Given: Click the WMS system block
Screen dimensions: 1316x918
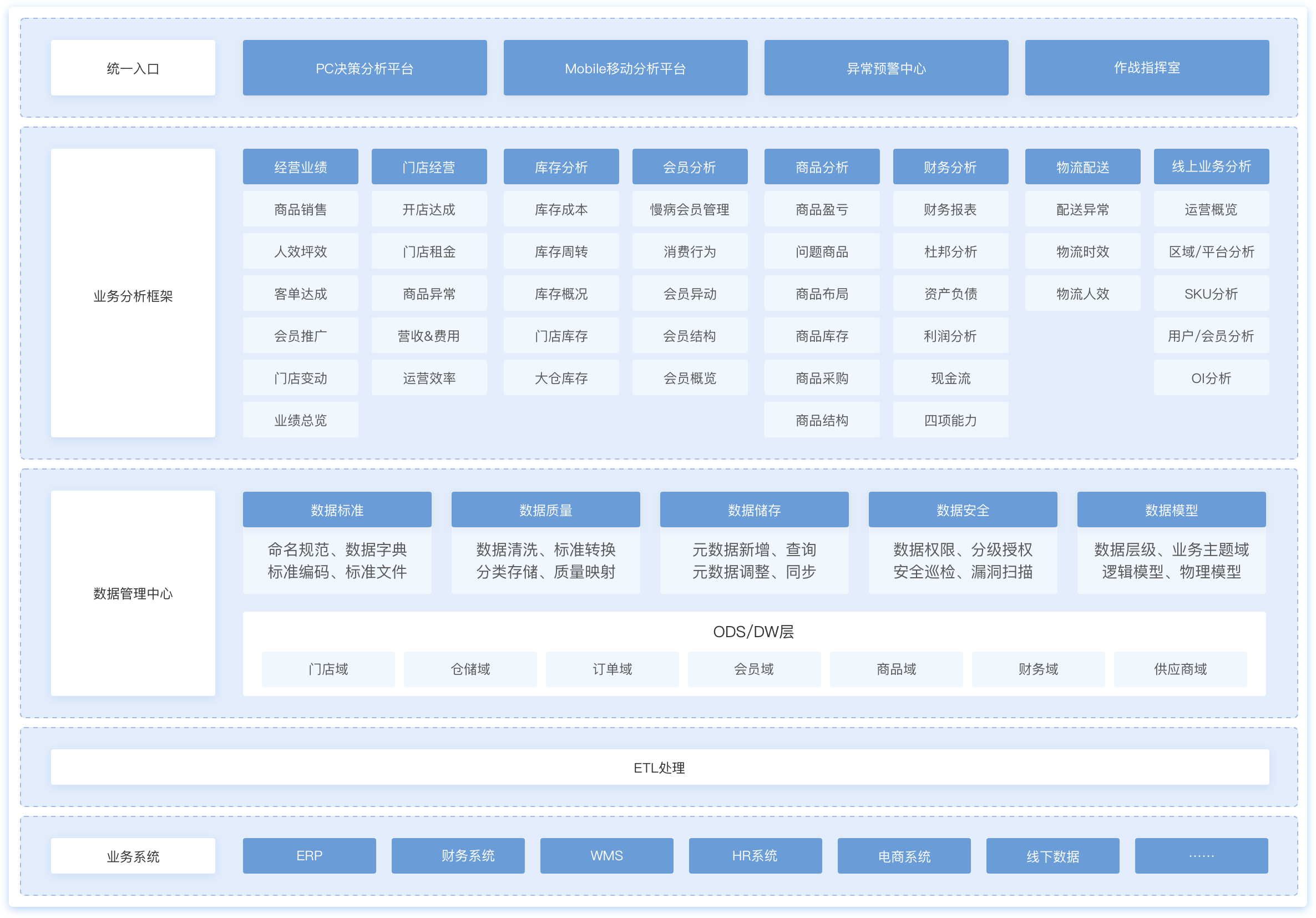Looking at the screenshot, I should [x=606, y=855].
